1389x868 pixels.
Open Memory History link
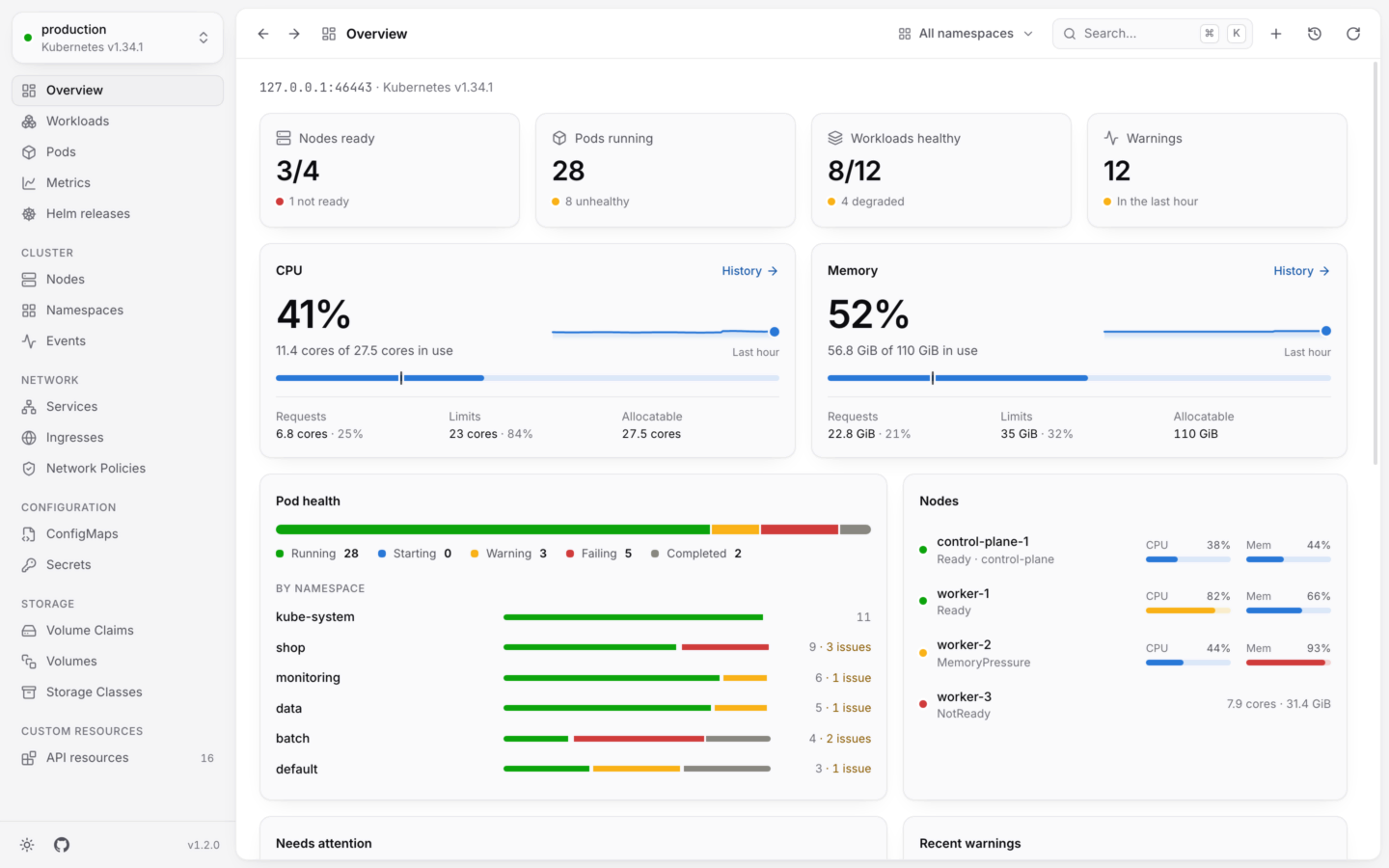pos(1301,271)
